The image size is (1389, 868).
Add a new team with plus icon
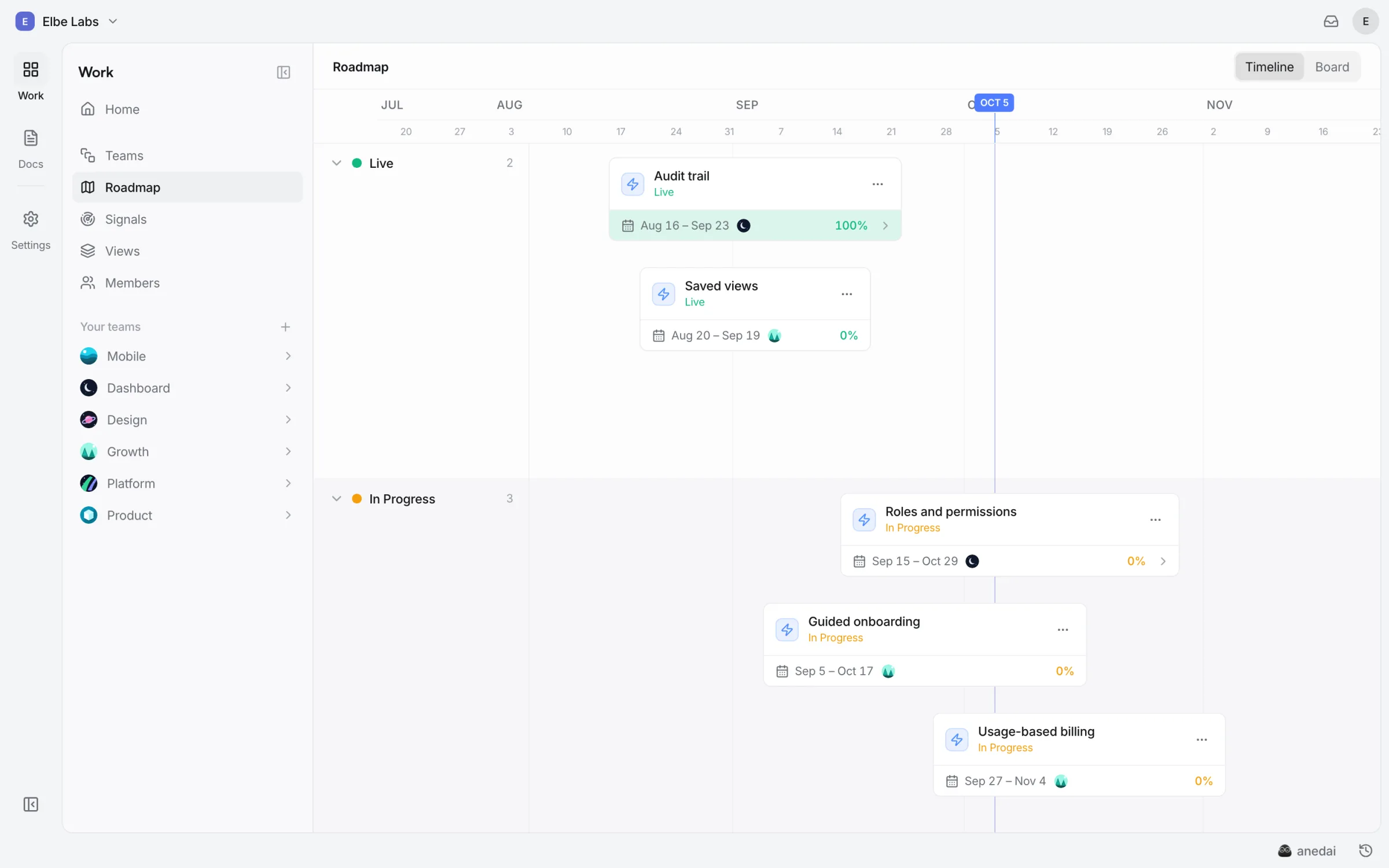coord(285,327)
